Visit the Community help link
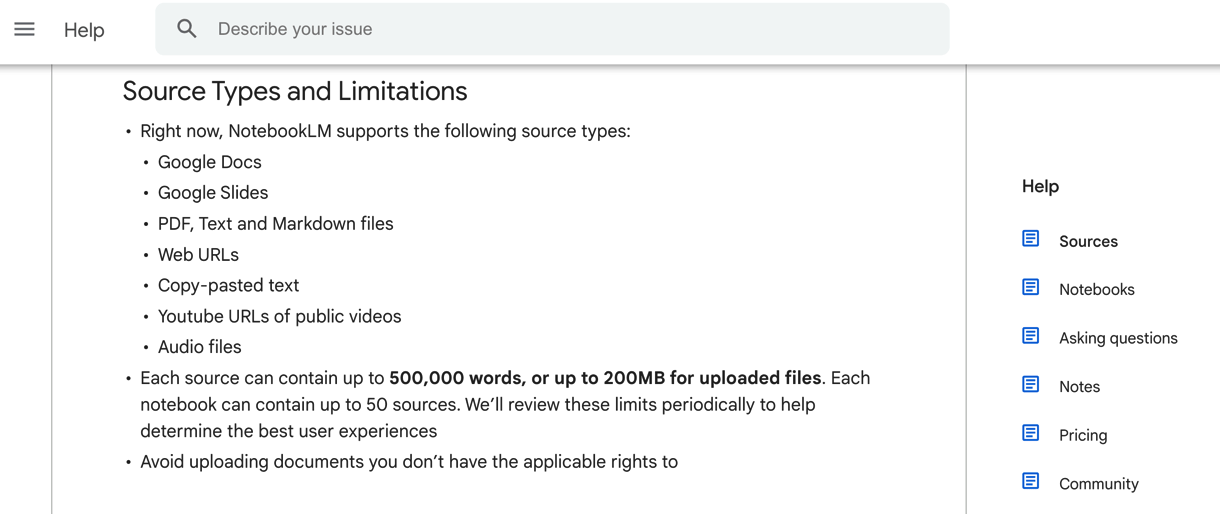Image resolution: width=1220 pixels, height=514 pixels. point(1098,484)
